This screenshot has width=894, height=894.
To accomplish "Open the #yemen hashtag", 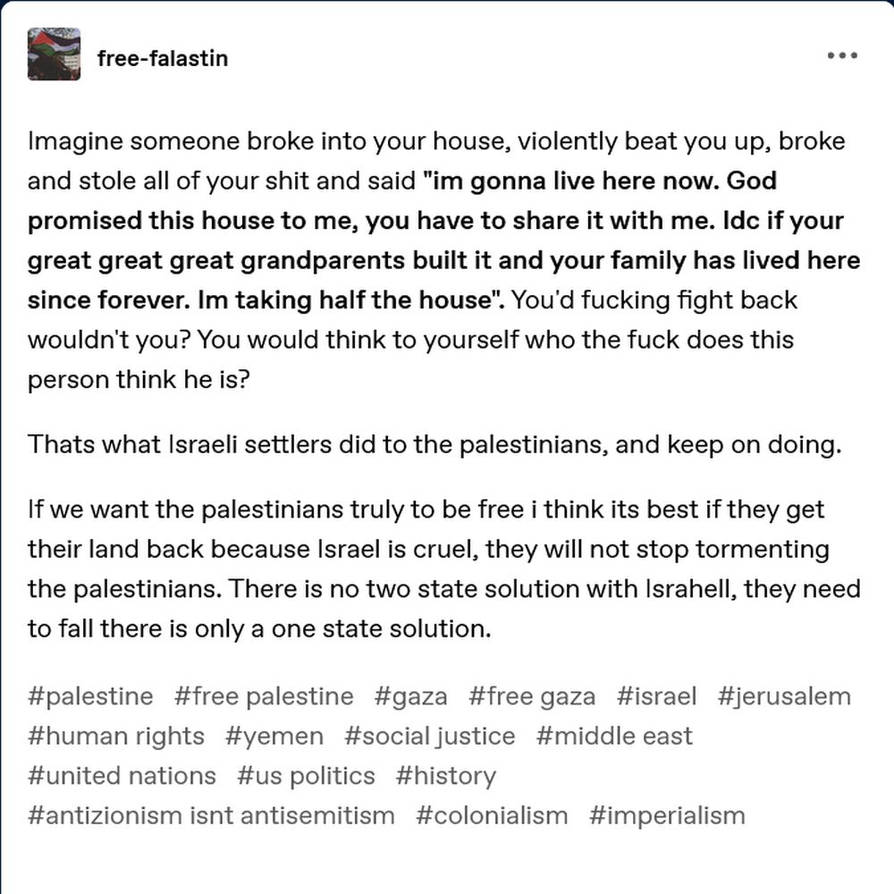I will pyautogui.click(x=274, y=736).
